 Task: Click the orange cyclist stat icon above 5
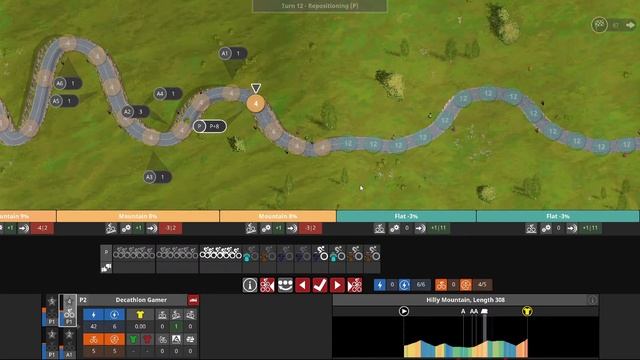pyautogui.click(x=93, y=340)
